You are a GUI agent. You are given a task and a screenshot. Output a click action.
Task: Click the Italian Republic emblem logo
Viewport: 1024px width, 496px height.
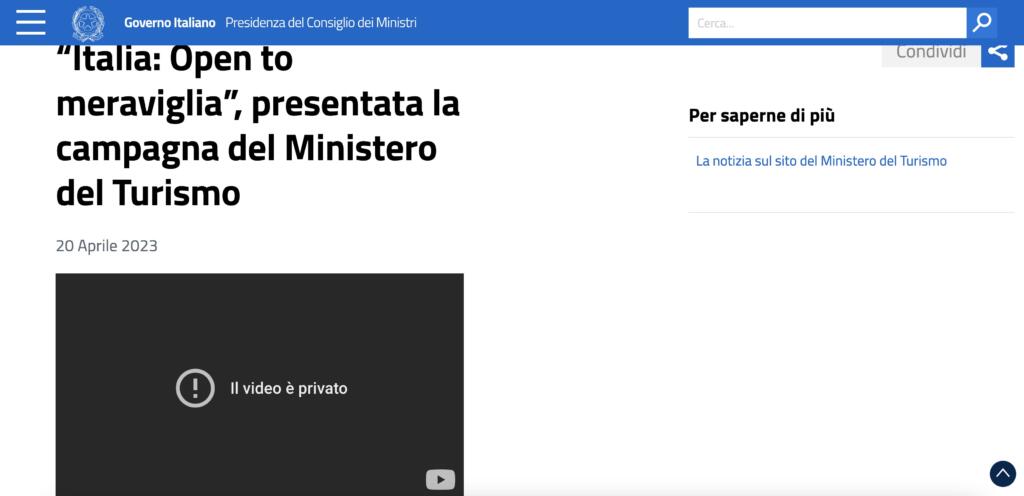point(88,22)
